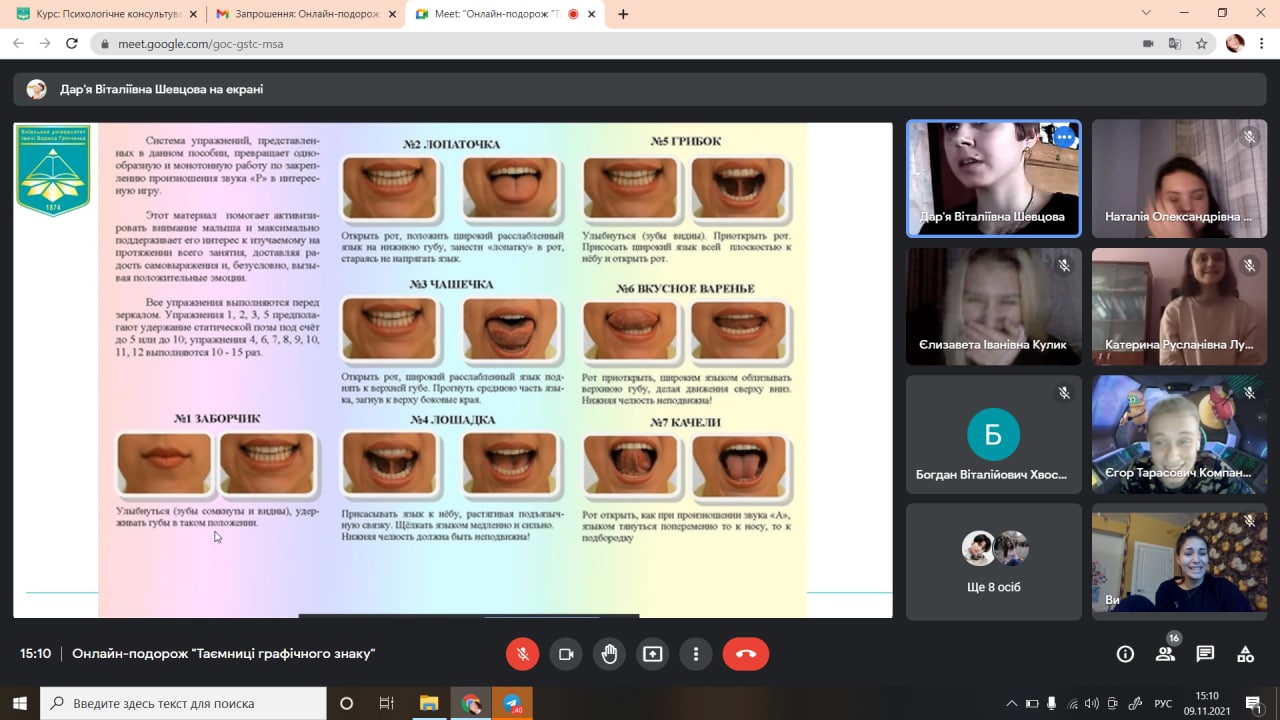Toggle the camera on or off
The height and width of the screenshot is (720, 1280).
[566, 654]
